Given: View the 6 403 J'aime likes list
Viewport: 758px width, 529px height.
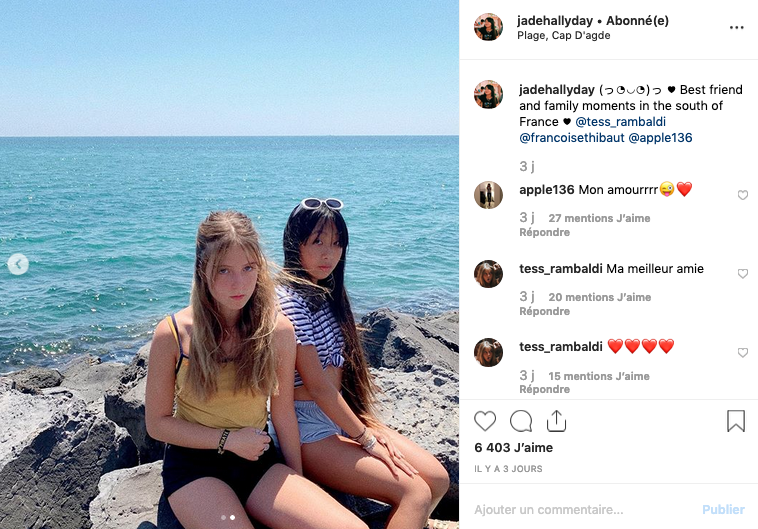Looking at the screenshot, I should tap(513, 448).
